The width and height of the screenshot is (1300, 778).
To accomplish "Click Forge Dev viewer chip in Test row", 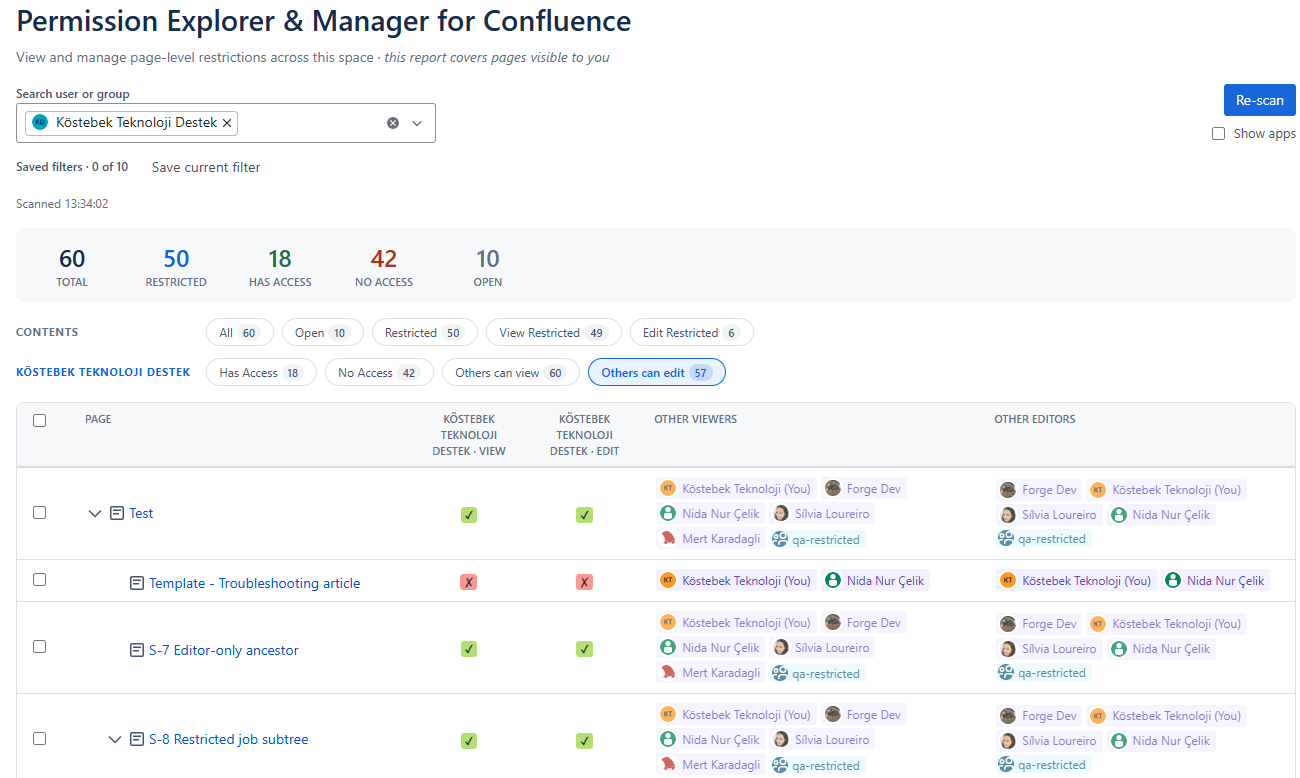I will [x=864, y=489].
